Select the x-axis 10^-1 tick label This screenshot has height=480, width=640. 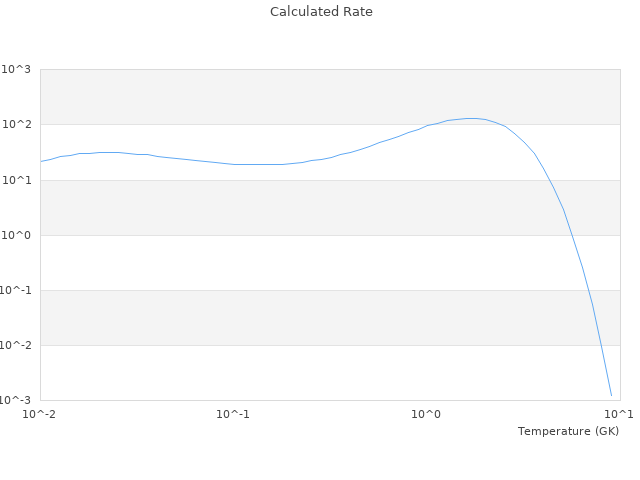(233, 414)
